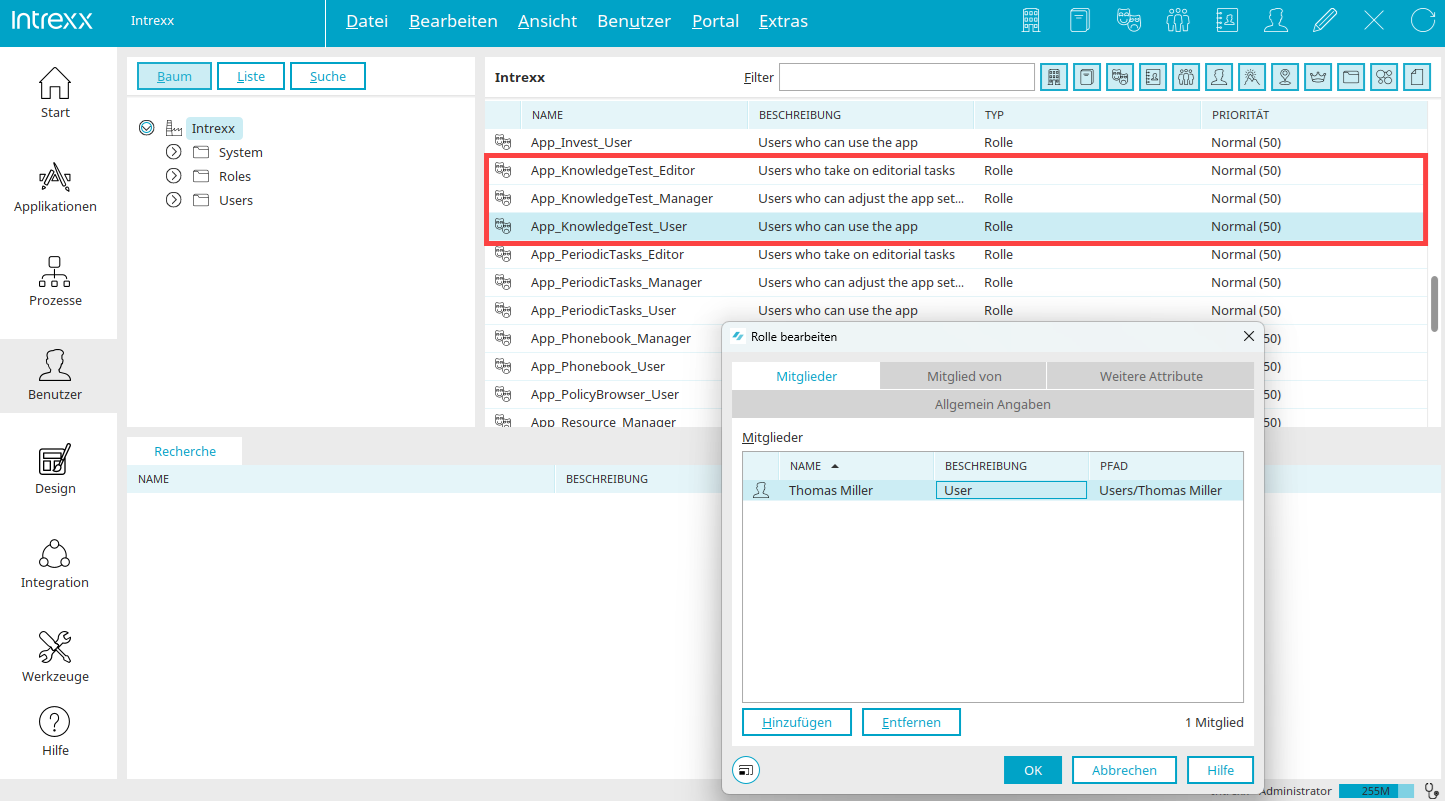
Task: Switch to the Allgemein Angaben tab
Action: pos(992,404)
